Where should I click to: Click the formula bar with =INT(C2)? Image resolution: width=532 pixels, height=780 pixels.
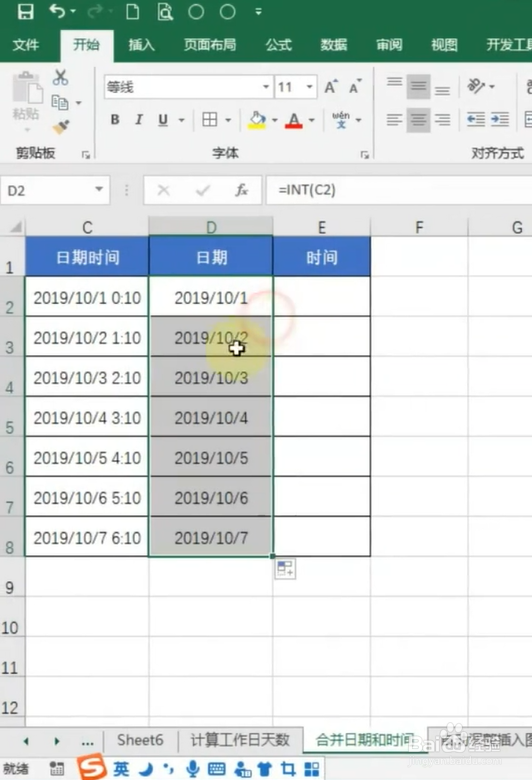point(399,190)
